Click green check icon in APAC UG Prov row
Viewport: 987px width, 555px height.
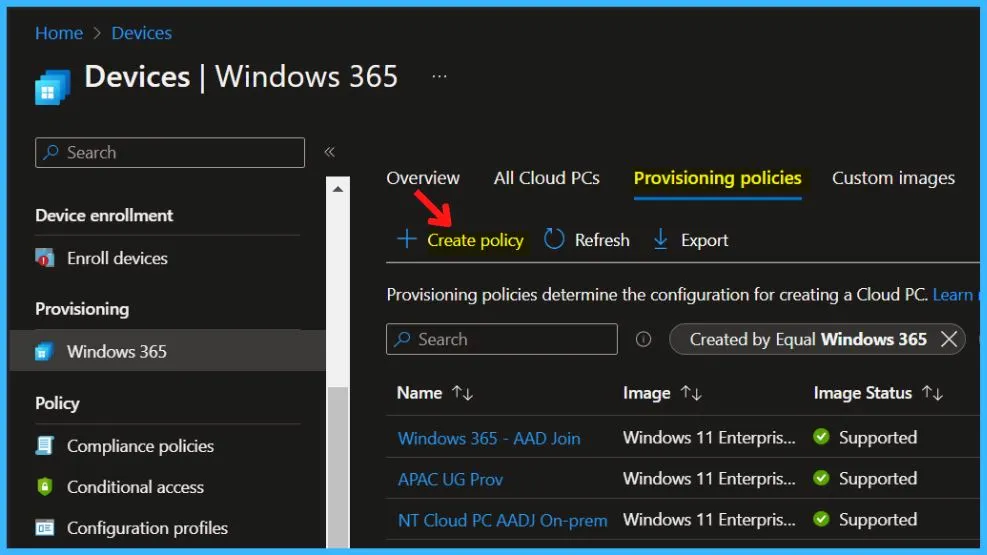point(821,478)
